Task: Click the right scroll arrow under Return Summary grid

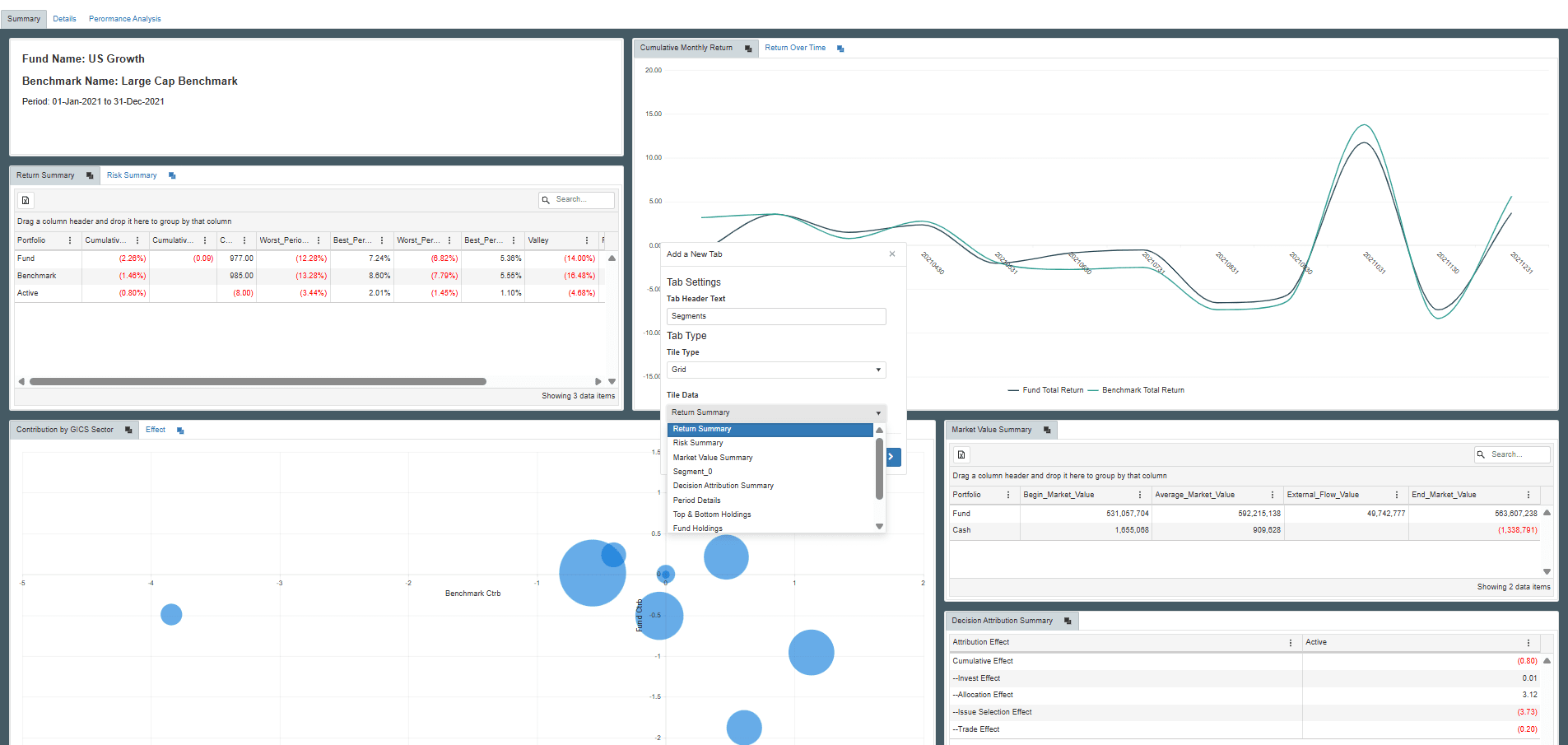Action: point(598,381)
